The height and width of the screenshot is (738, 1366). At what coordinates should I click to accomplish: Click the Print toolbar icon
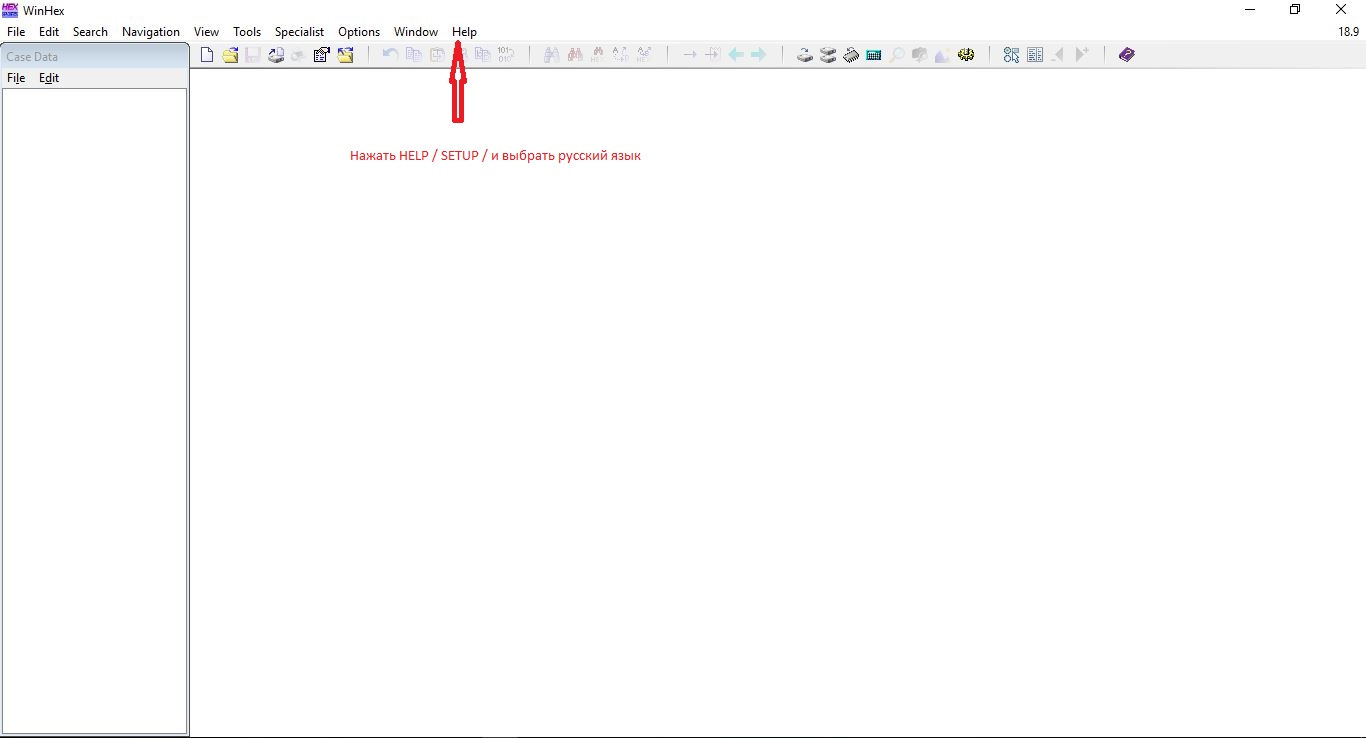coord(276,55)
